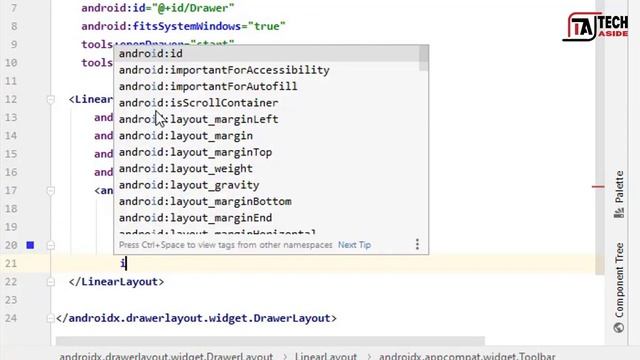The image size is (640, 360).
Task: Open the Component Tree tool window
Action: pos(619,287)
